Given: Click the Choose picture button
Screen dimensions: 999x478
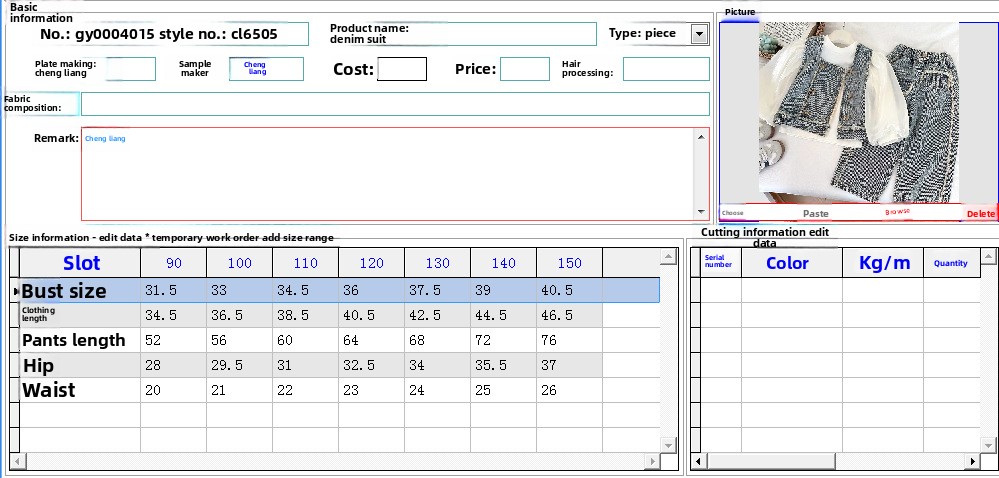Looking at the screenshot, I should point(733,213).
